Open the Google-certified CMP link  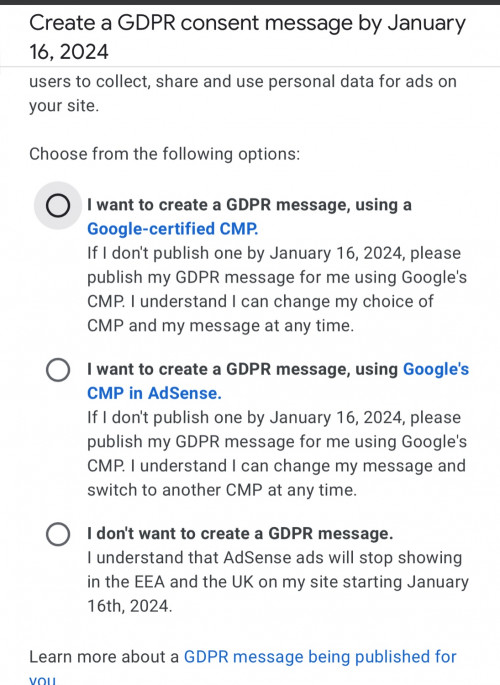pos(172,229)
